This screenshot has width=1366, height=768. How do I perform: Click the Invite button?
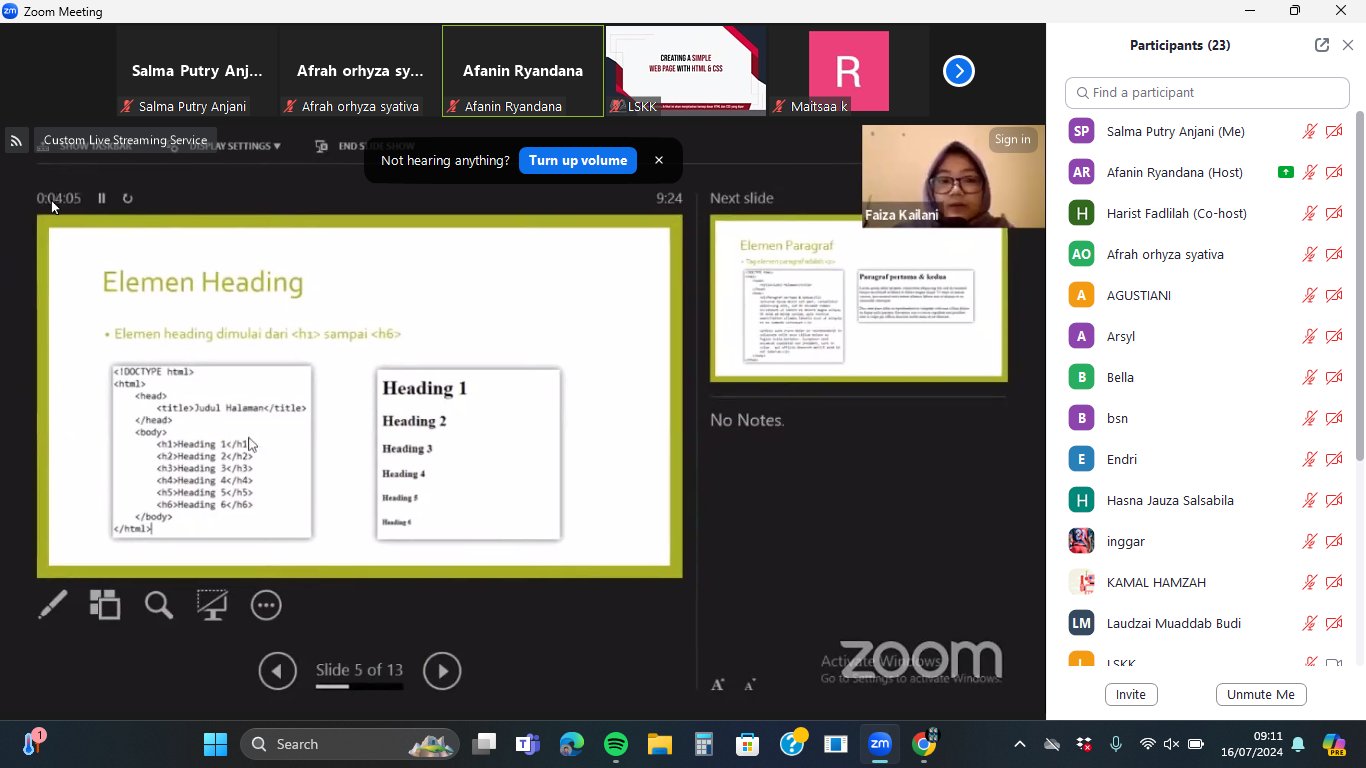[1131, 695]
